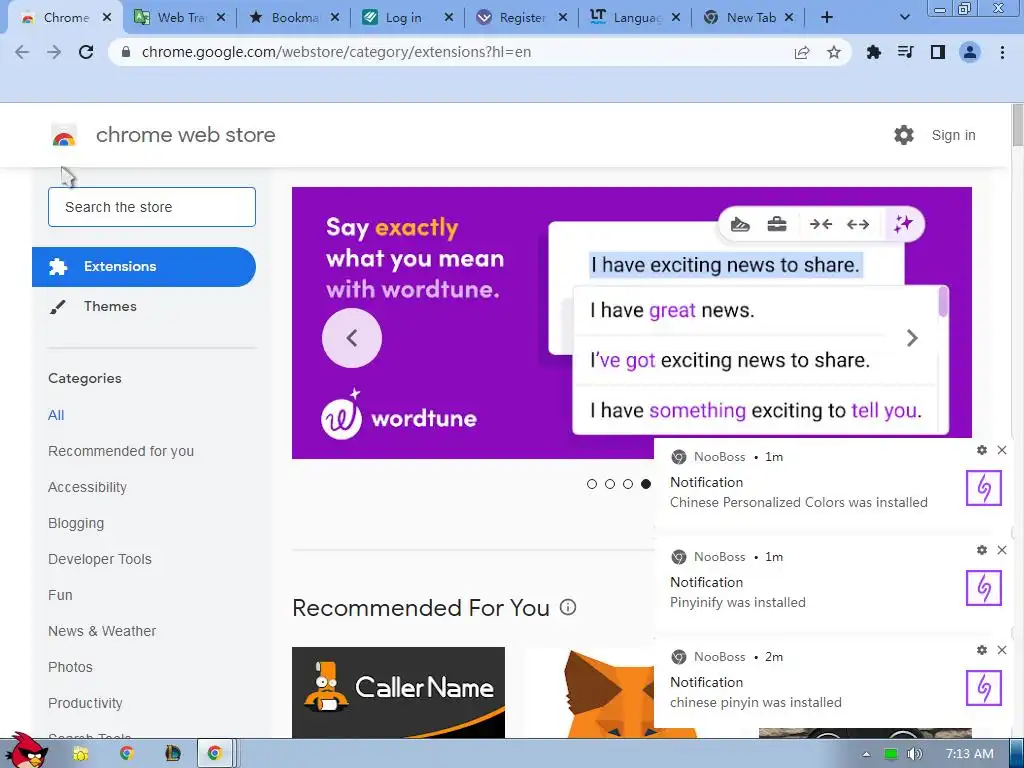Go back to the previous page
The height and width of the screenshot is (768, 1024).
pos(22,52)
